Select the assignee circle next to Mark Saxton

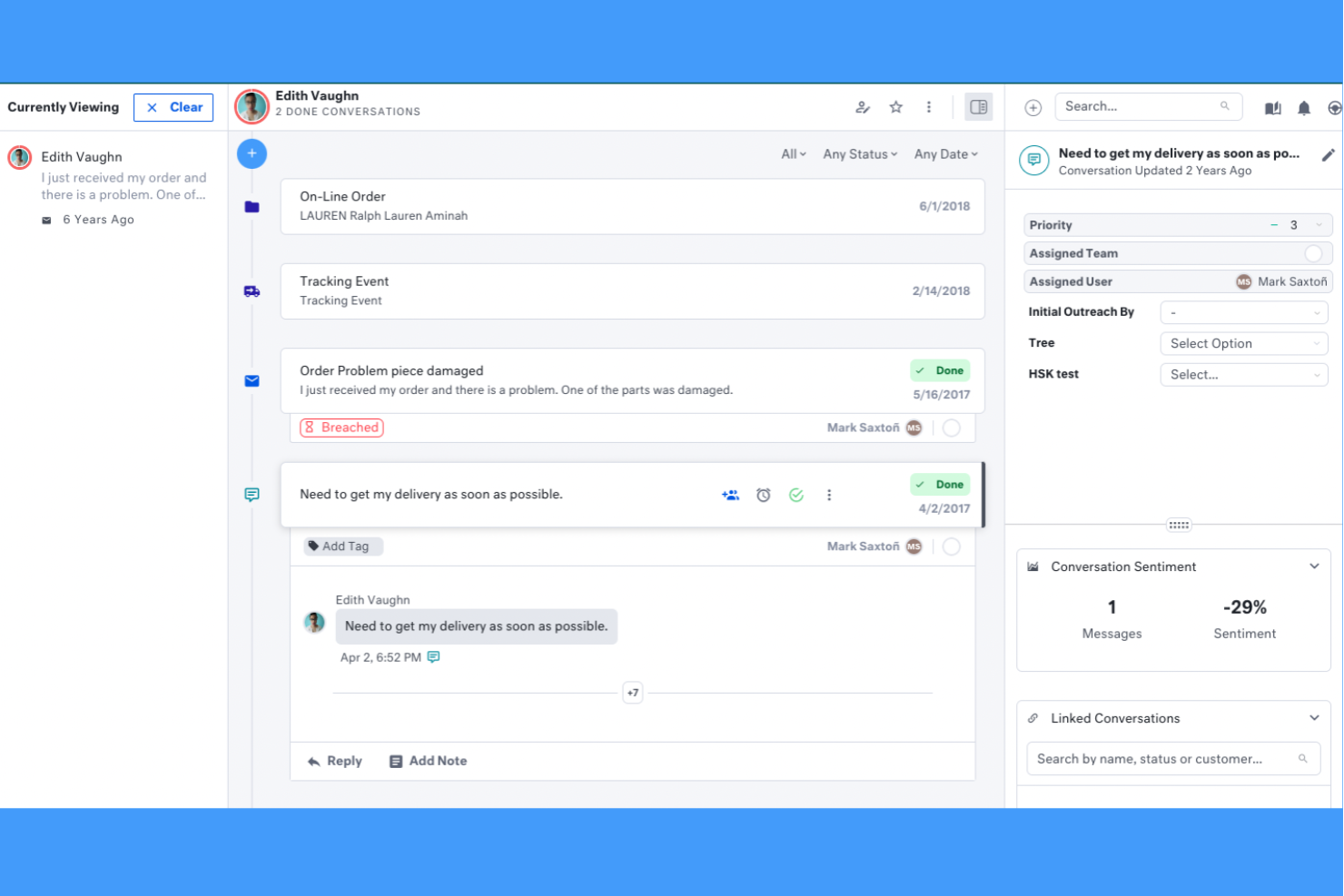click(x=951, y=546)
